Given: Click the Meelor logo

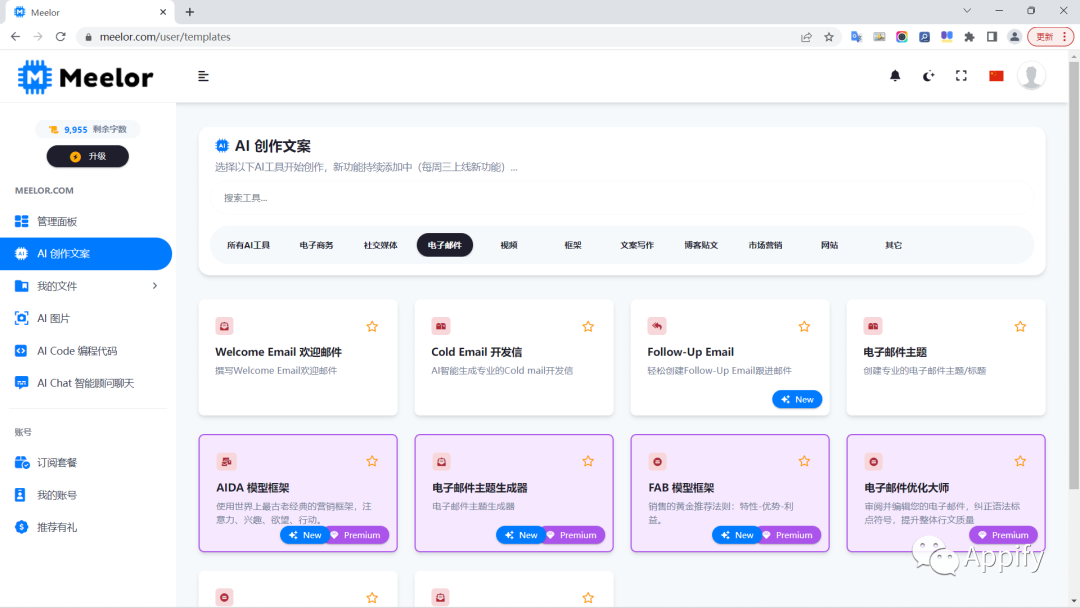Looking at the screenshot, I should pyautogui.click(x=85, y=77).
